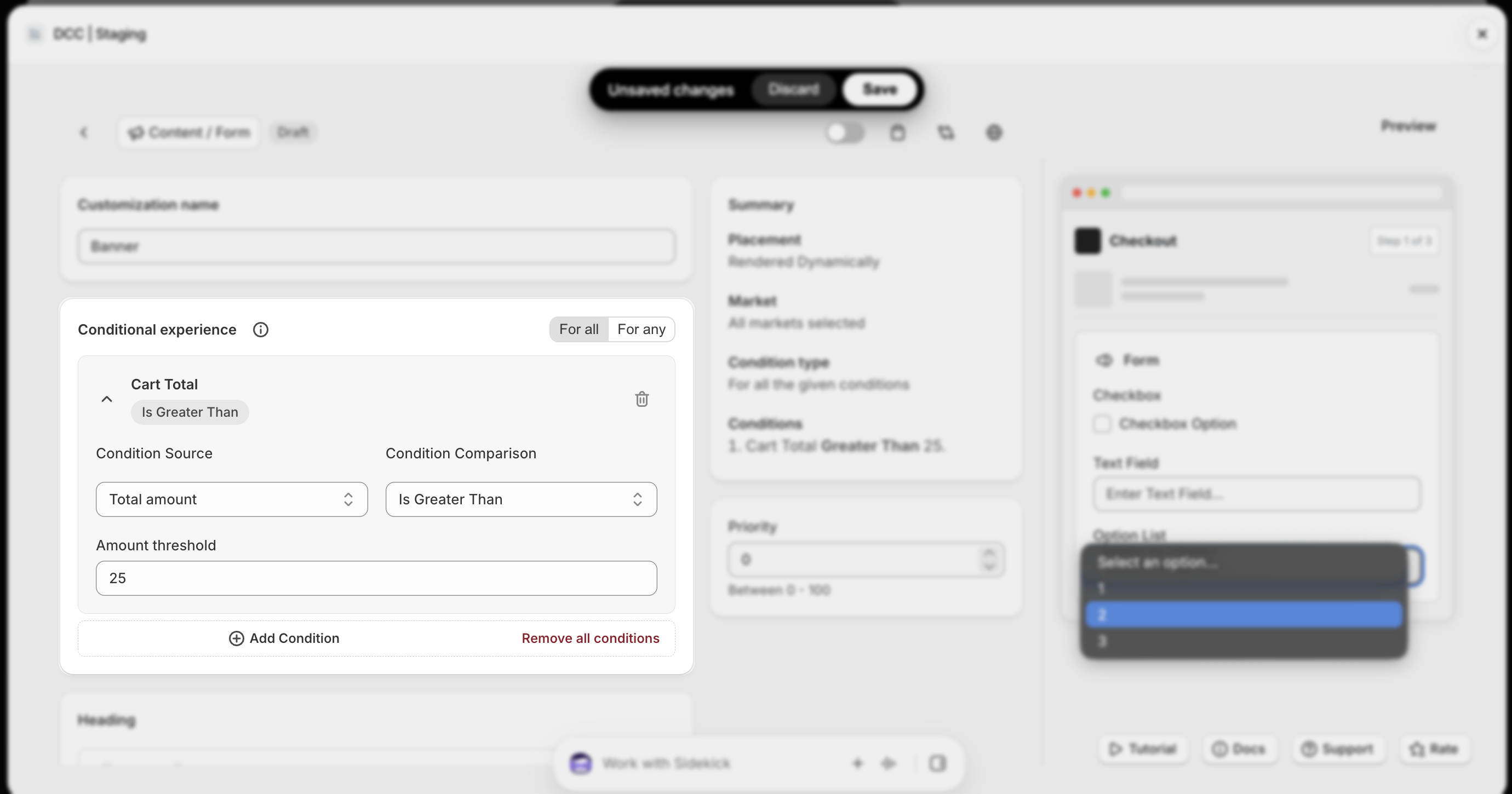Increase Priority with stepper arrows

pyautogui.click(x=989, y=553)
